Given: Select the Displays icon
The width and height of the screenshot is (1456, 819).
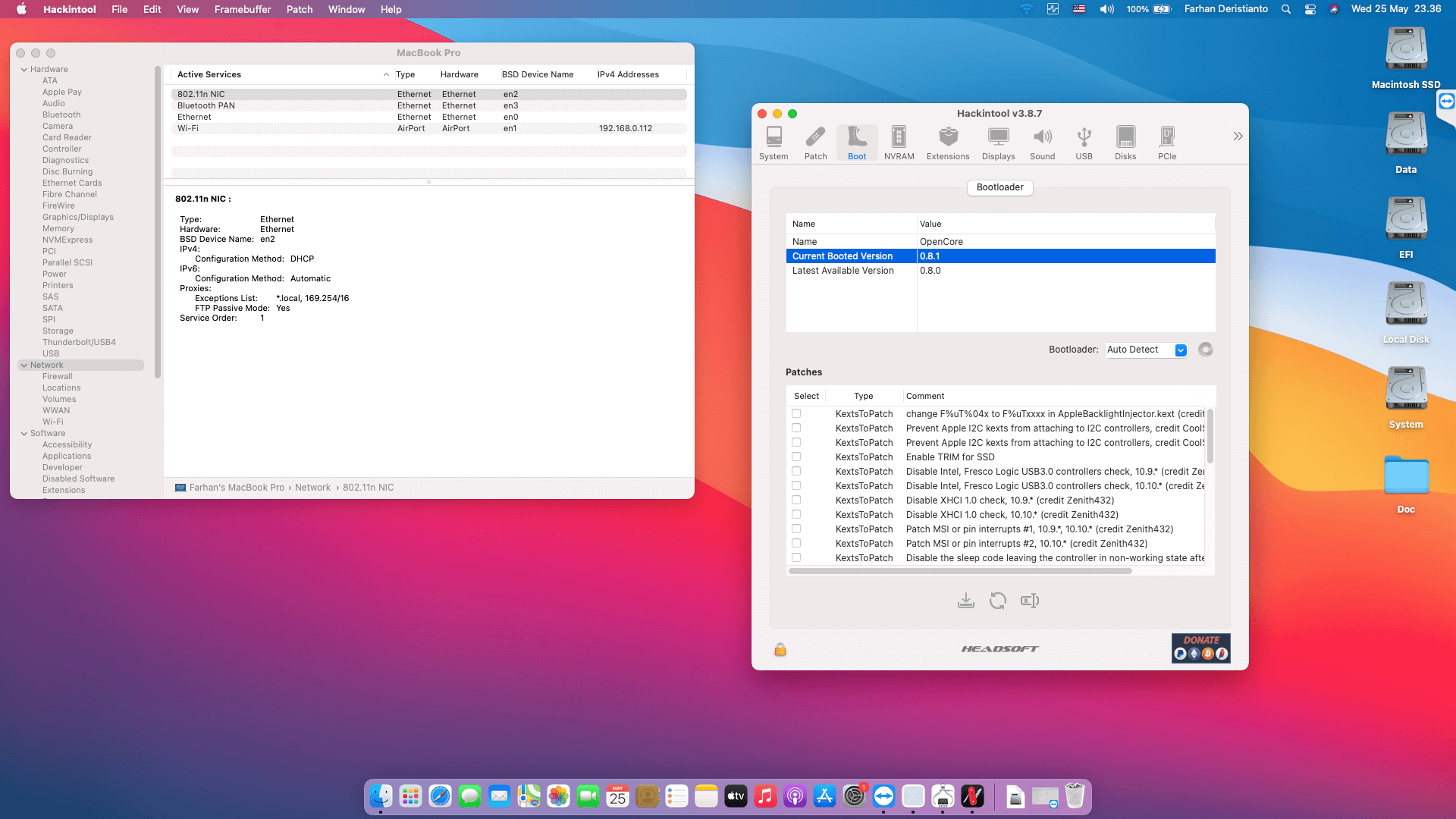Looking at the screenshot, I should tap(998, 142).
